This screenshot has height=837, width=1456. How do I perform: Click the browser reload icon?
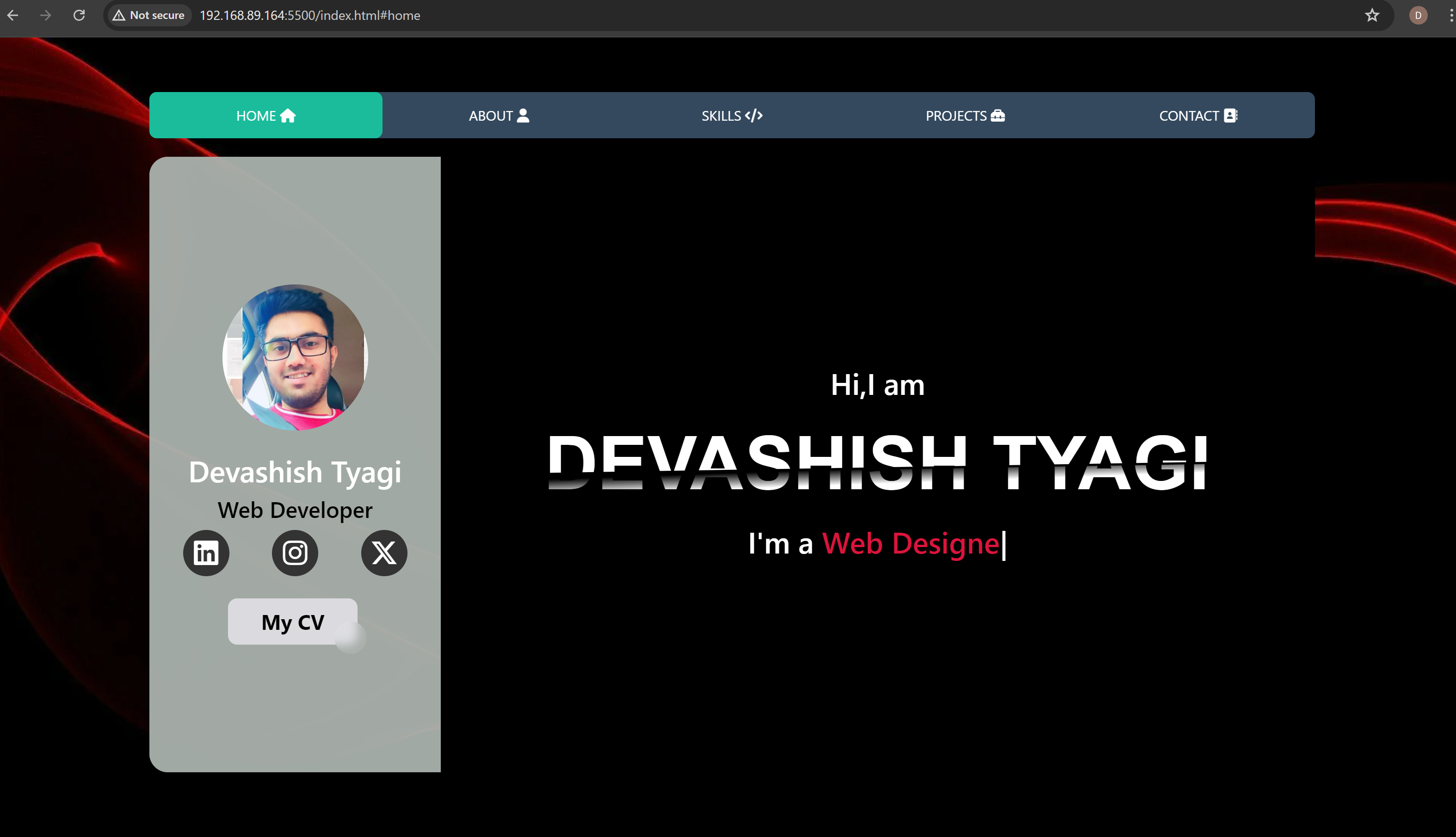[80, 16]
